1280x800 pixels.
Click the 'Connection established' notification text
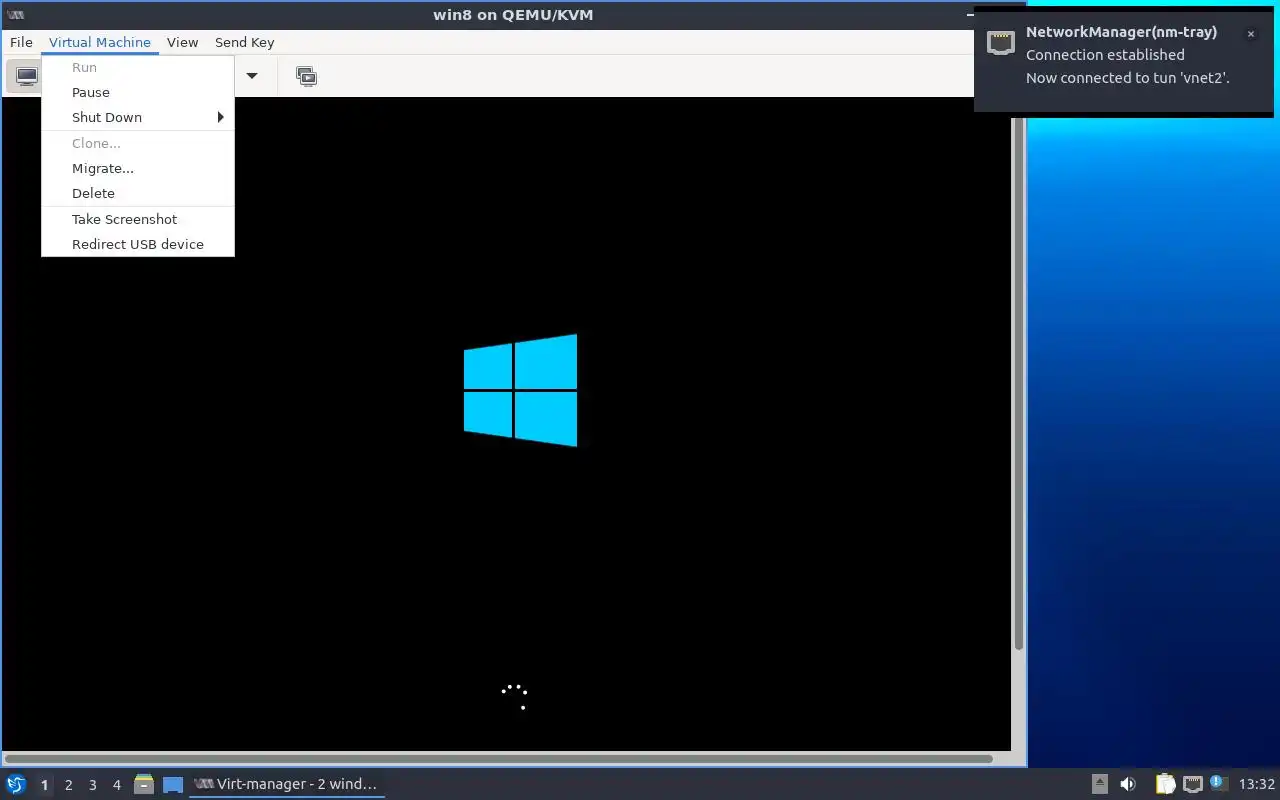tap(1105, 55)
